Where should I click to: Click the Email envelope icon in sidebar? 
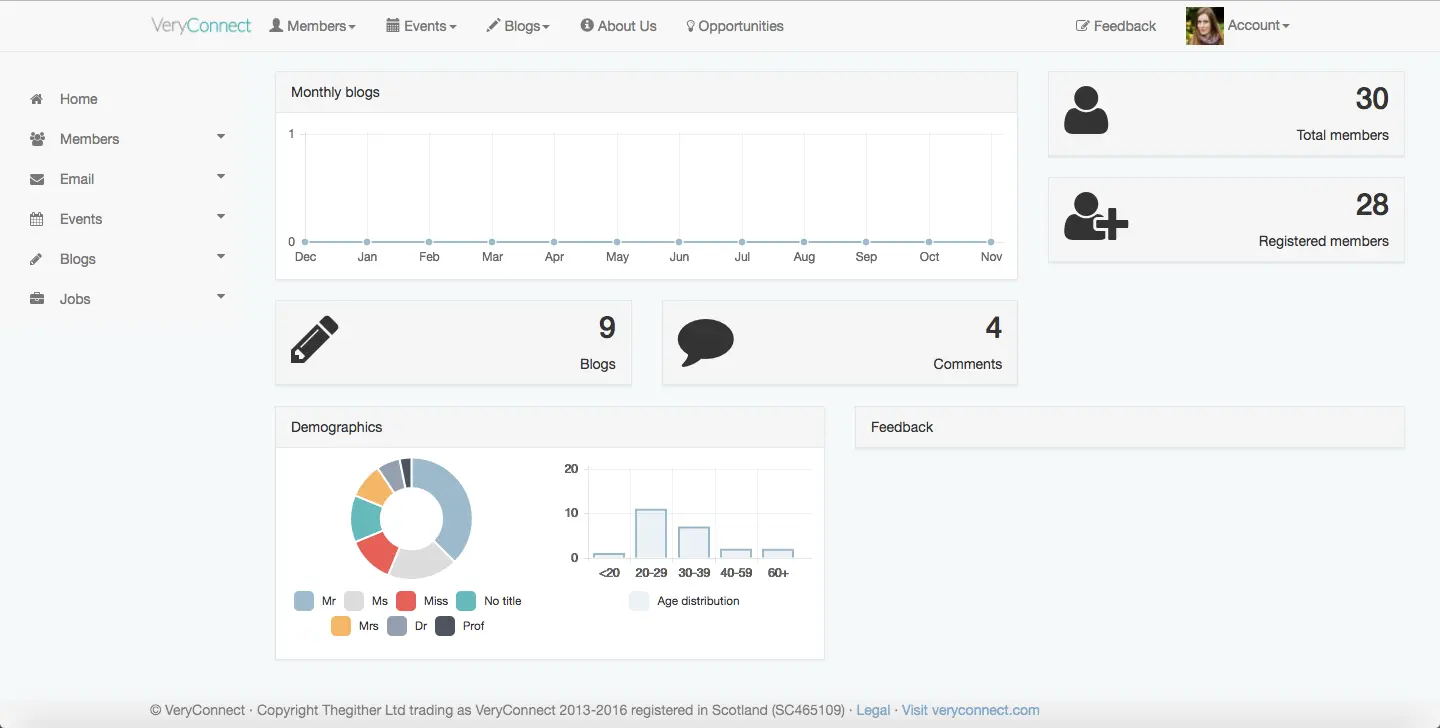coord(37,179)
